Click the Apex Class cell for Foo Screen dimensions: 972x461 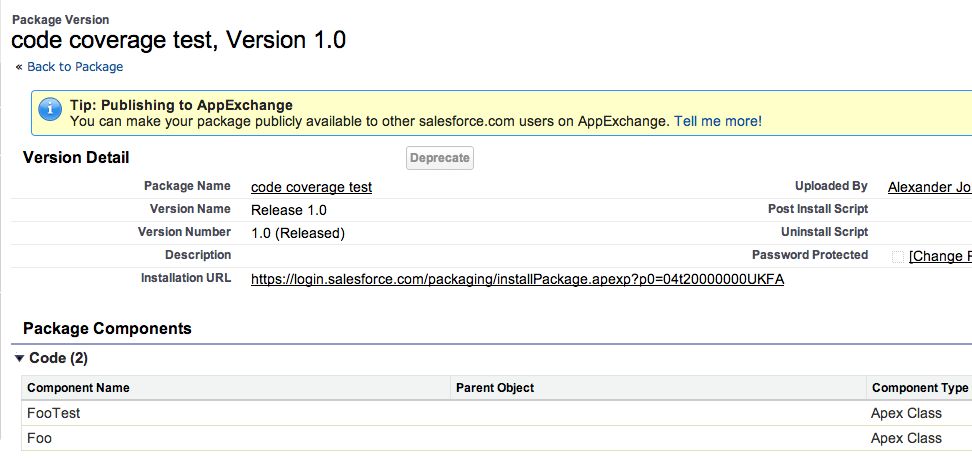[906, 438]
